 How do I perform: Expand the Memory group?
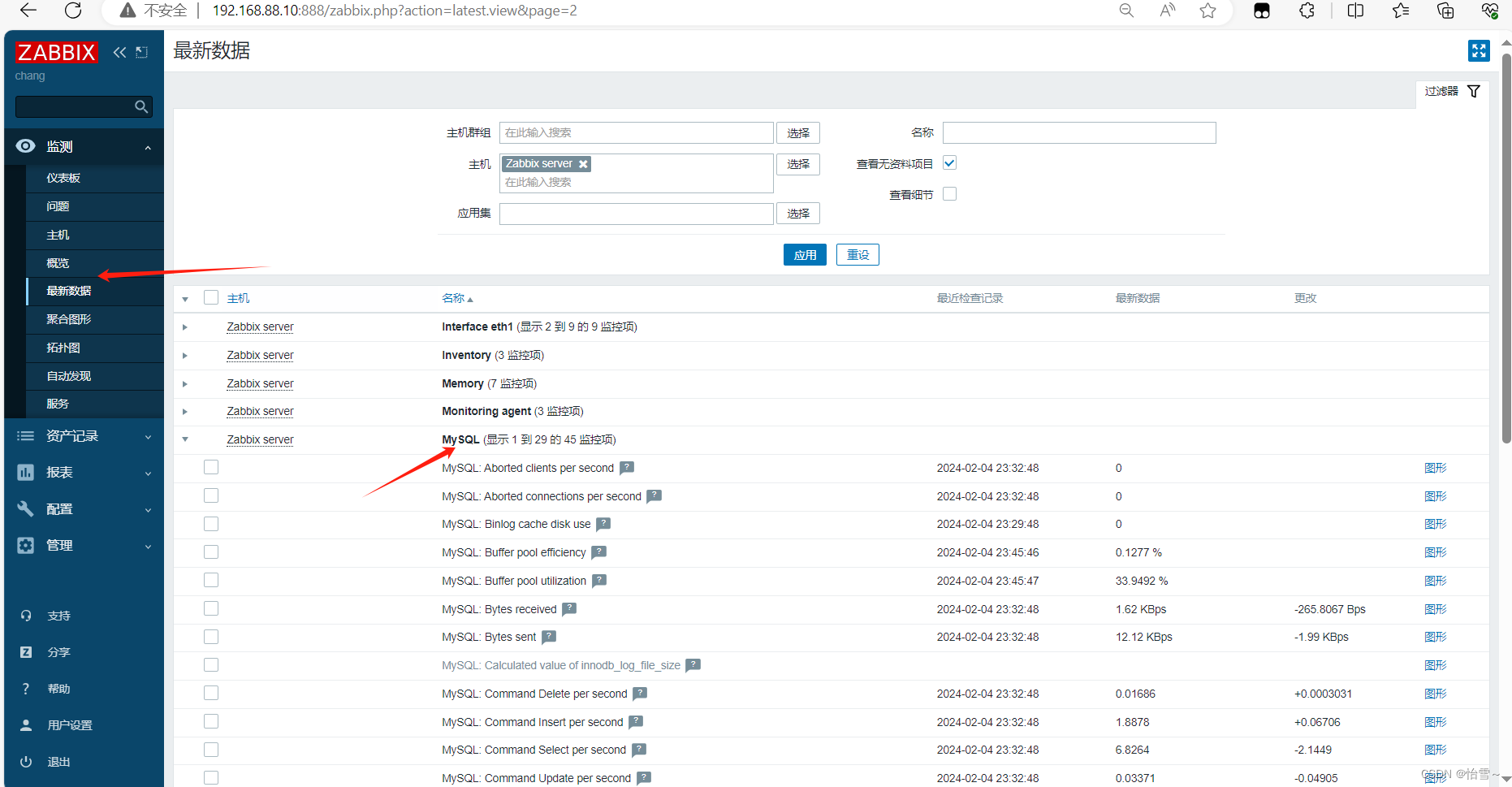pos(185,384)
